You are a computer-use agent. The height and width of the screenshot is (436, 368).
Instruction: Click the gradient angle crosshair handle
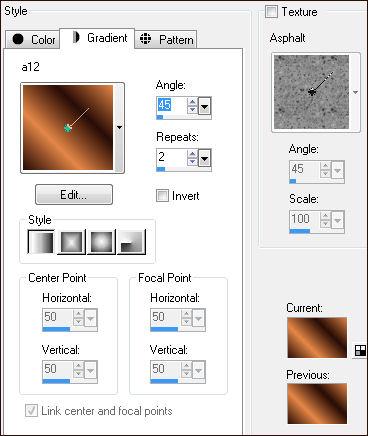[68, 128]
